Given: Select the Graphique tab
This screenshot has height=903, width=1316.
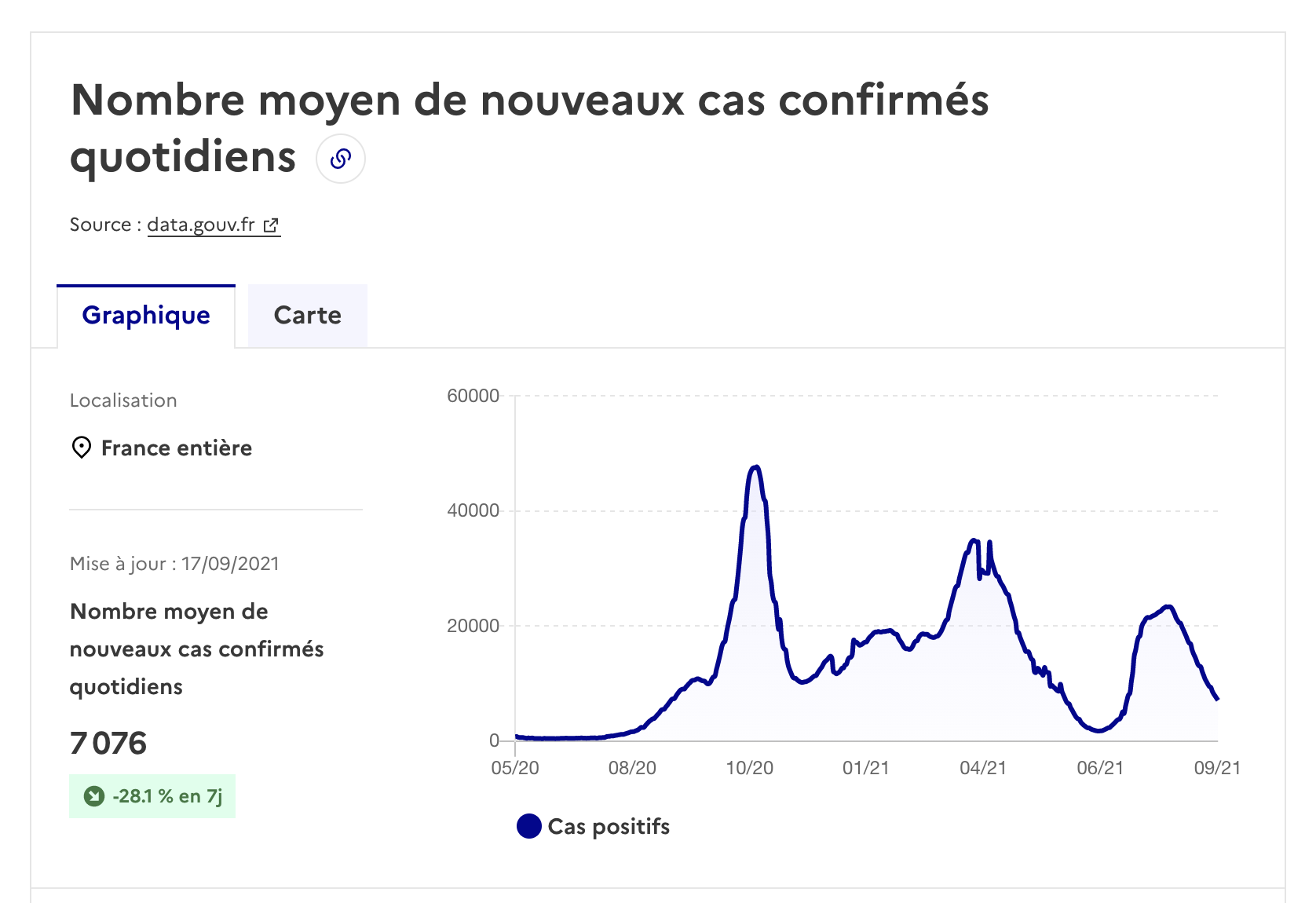Looking at the screenshot, I should (x=146, y=316).
